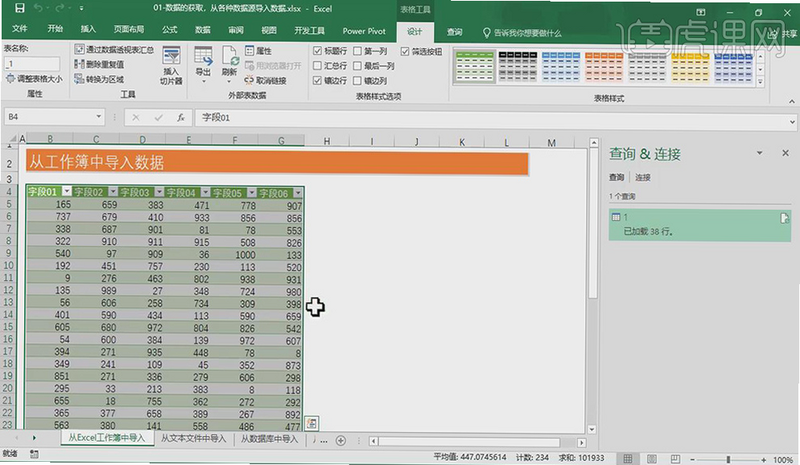Open the 查询 Query ribbon tab
Viewport: 800px width, 465px height.
point(454,32)
